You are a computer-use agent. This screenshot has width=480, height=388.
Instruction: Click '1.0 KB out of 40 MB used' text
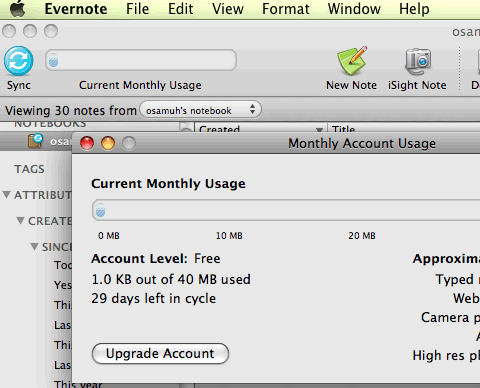(x=171, y=279)
